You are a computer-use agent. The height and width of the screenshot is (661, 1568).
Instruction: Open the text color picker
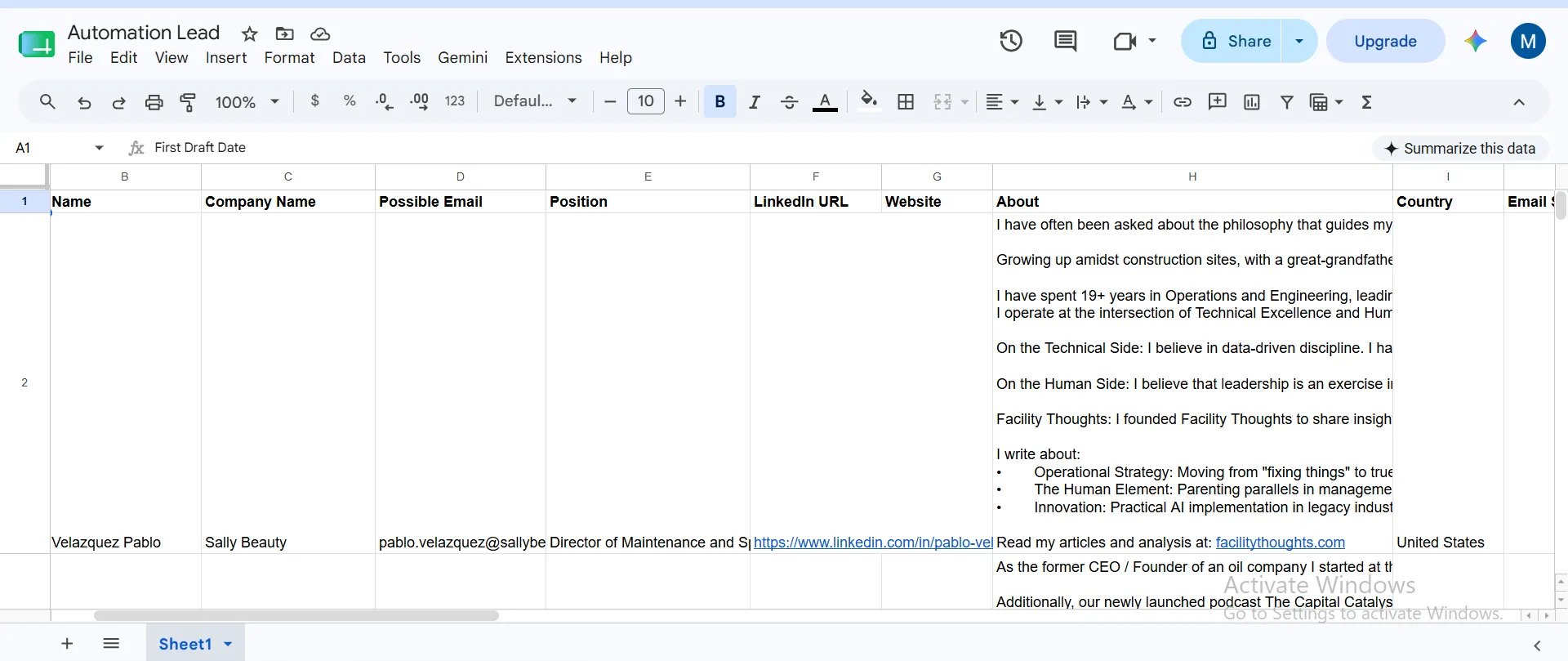pos(825,102)
